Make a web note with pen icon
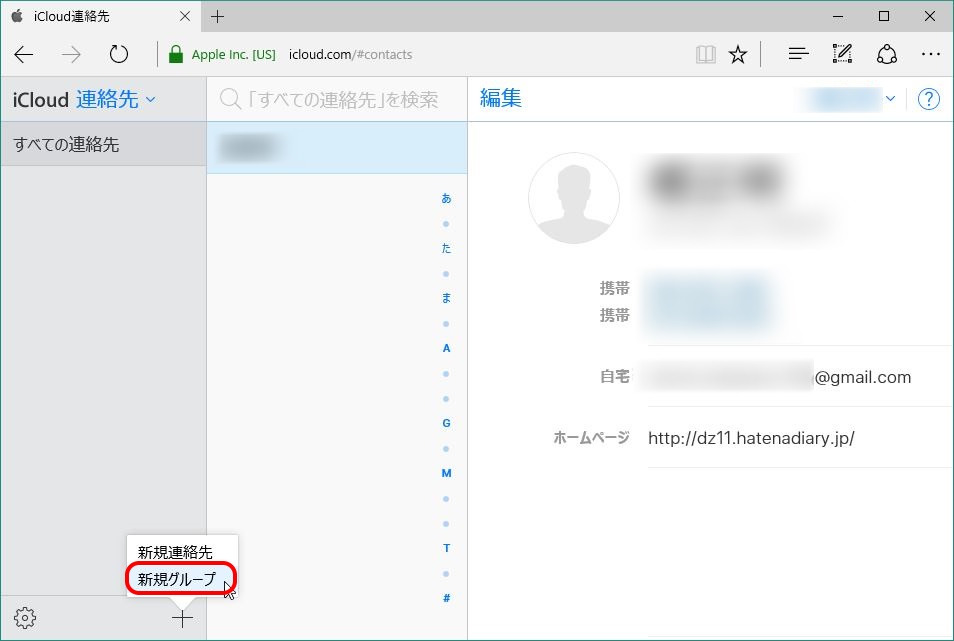Screen dimensions: 954x641 [842, 54]
